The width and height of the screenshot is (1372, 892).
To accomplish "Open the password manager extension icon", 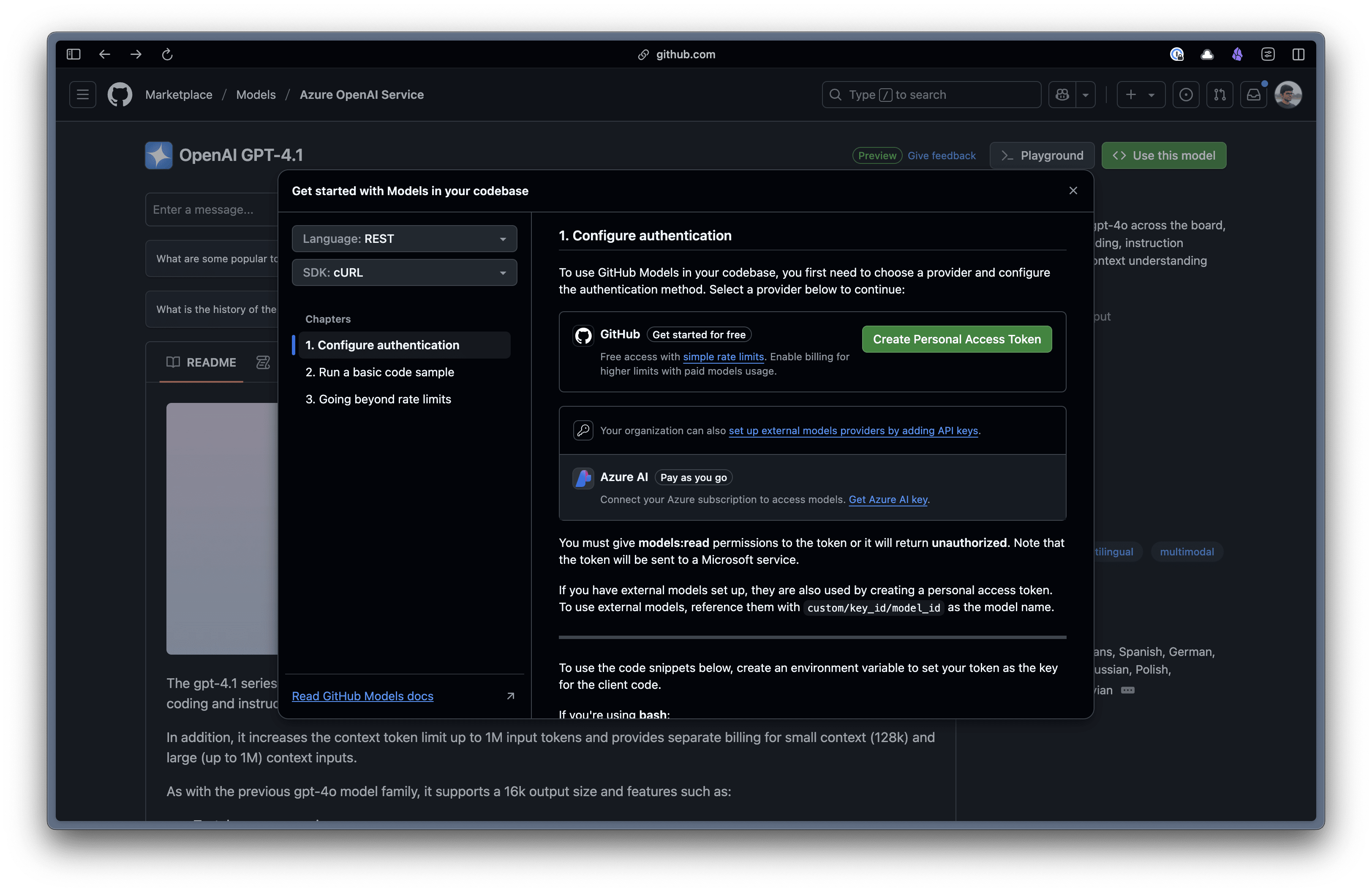I will [x=1176, y=54].
